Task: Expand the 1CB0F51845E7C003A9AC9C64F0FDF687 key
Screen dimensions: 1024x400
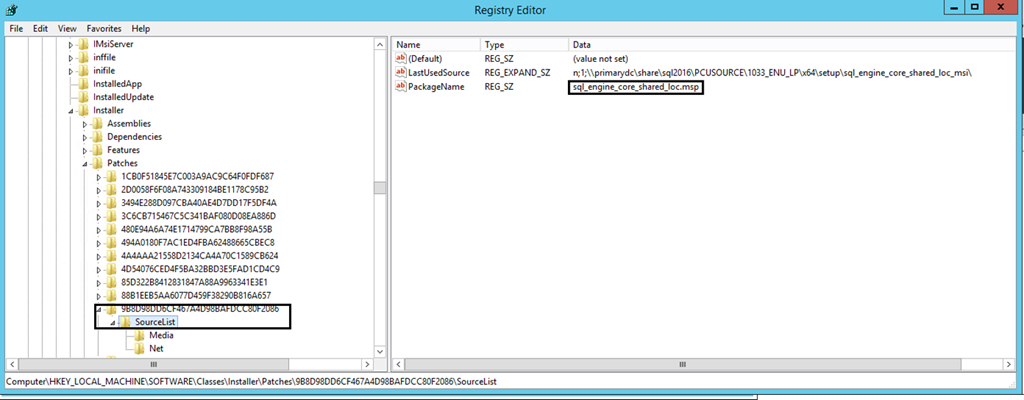Action: (x=99, y=176)
